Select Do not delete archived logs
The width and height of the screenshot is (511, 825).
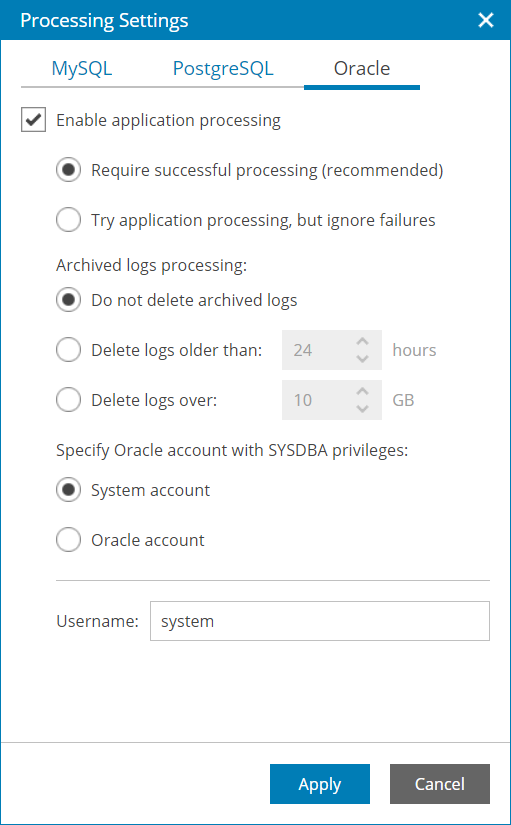click(68, 300)
